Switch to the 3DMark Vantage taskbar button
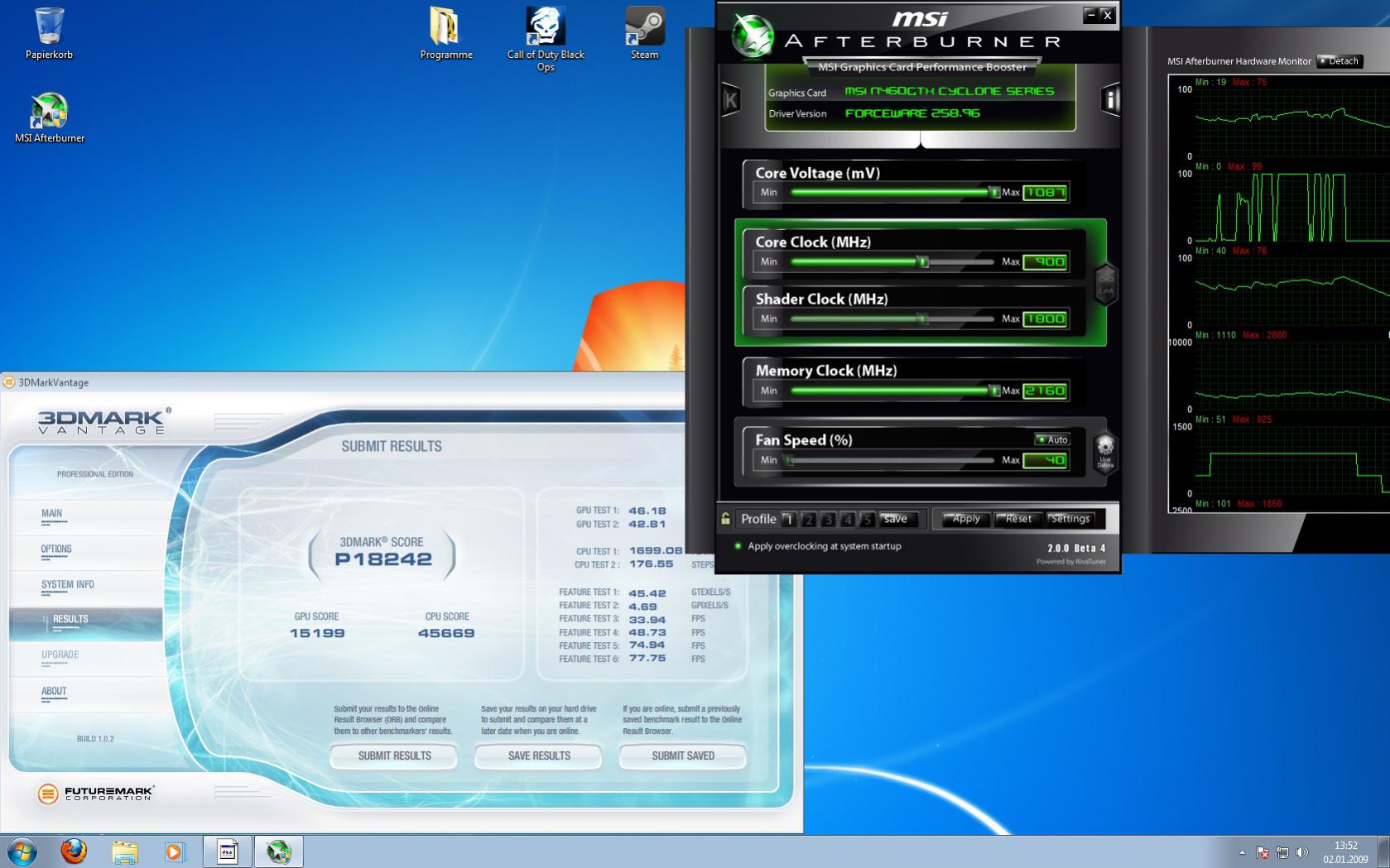The width and height of the screenshot is (1390, 868). (x=228, y=851)
